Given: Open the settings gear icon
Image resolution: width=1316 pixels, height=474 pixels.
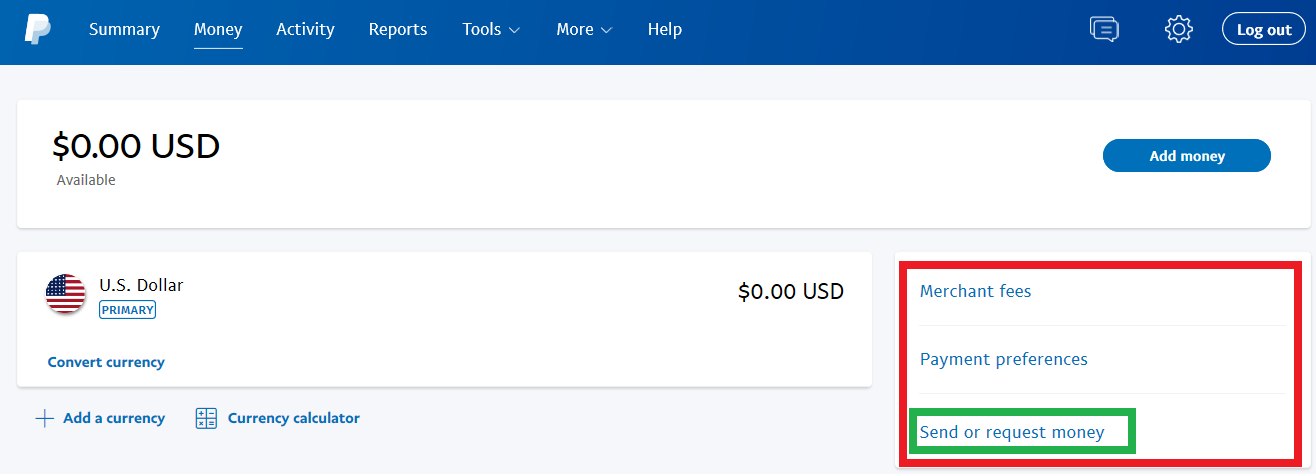Looking at the screenshot, I should (x=1179, y=29).
